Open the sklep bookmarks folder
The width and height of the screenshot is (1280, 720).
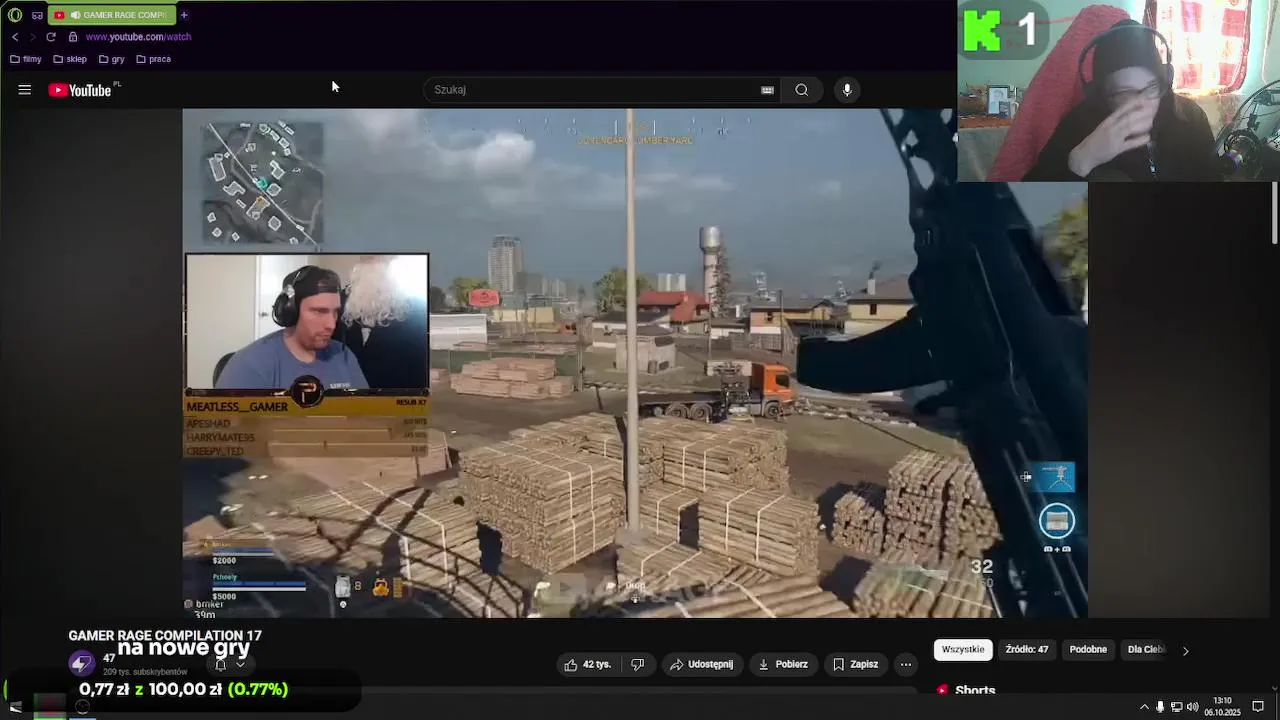70,59
